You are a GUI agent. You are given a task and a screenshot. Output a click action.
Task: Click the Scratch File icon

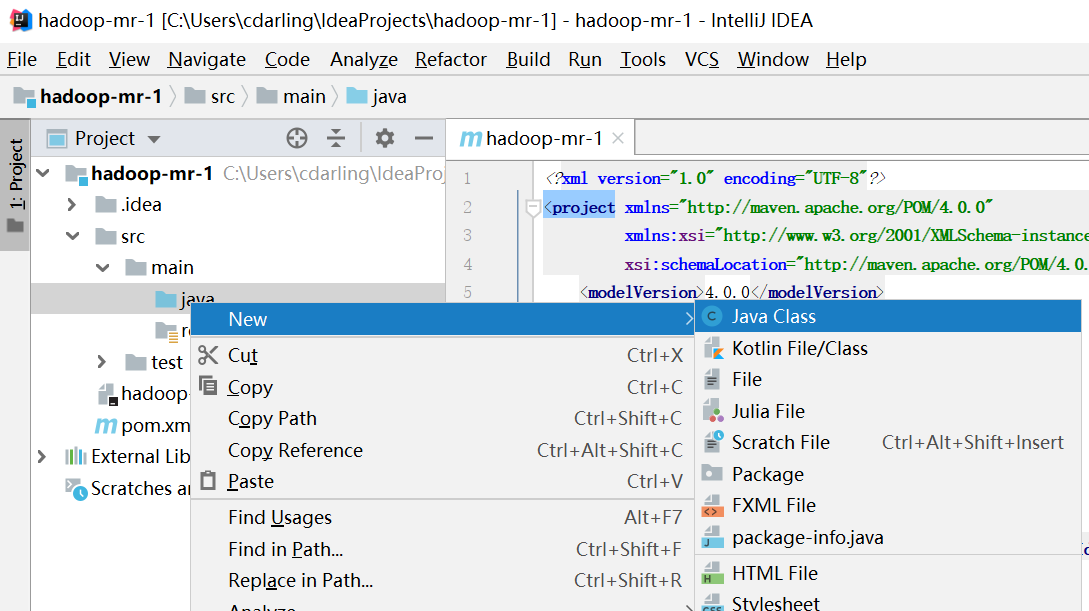pos(713,442)
